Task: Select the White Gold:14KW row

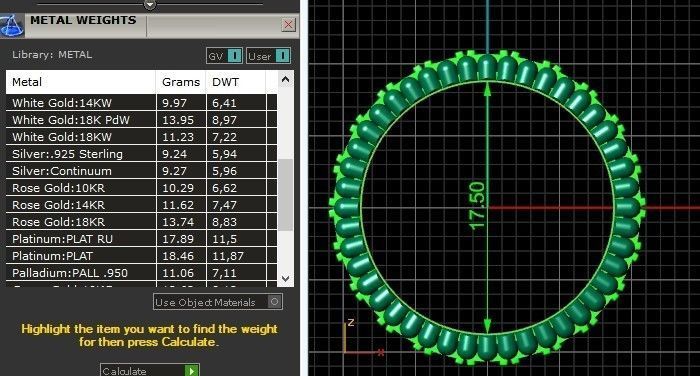Action: tap(141, 103)
